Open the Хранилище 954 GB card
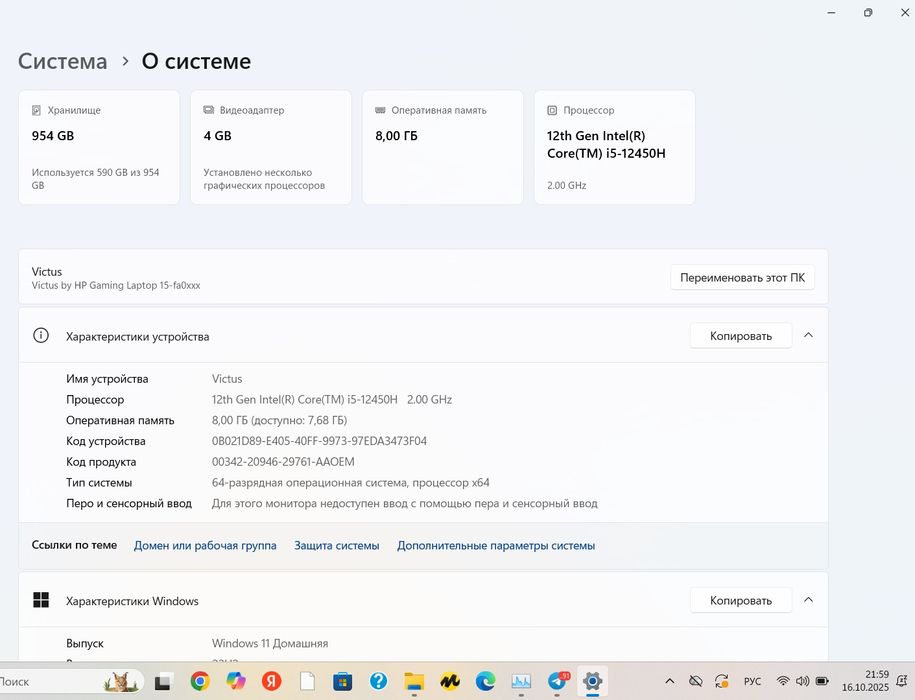The image size is (915, 700). coord(99,147)
